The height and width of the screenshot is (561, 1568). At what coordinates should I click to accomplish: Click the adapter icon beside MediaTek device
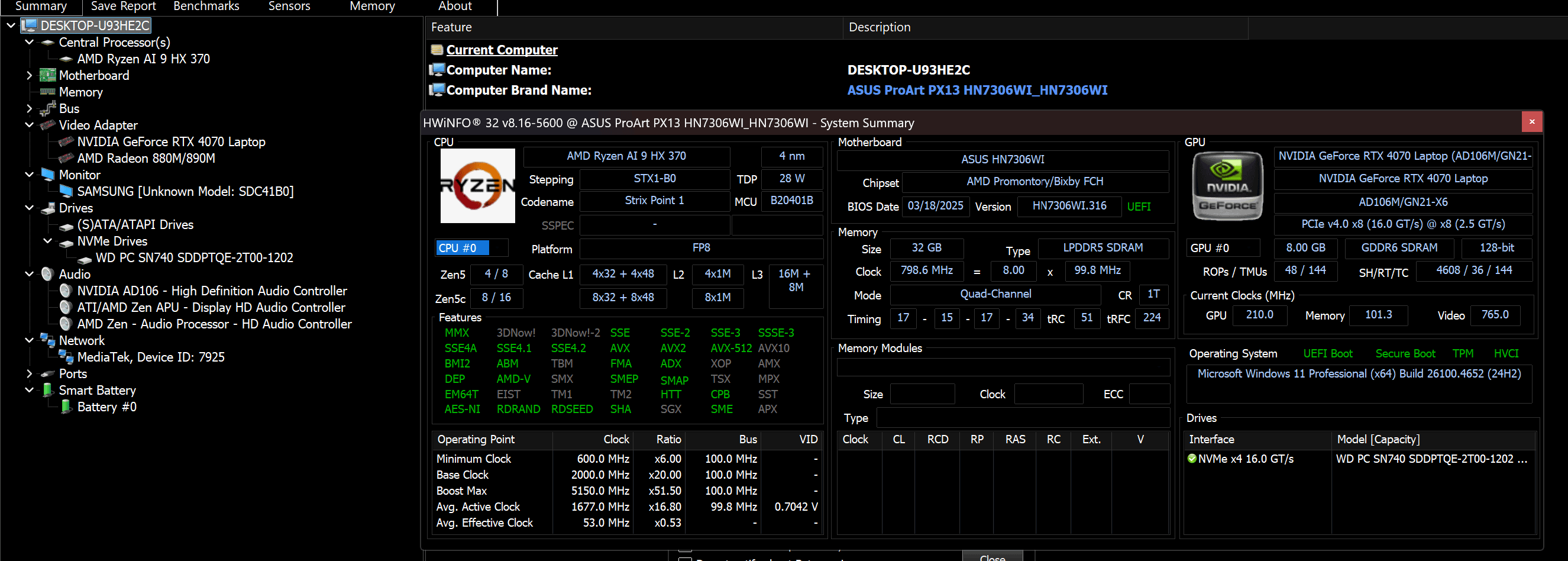point(66,357)
